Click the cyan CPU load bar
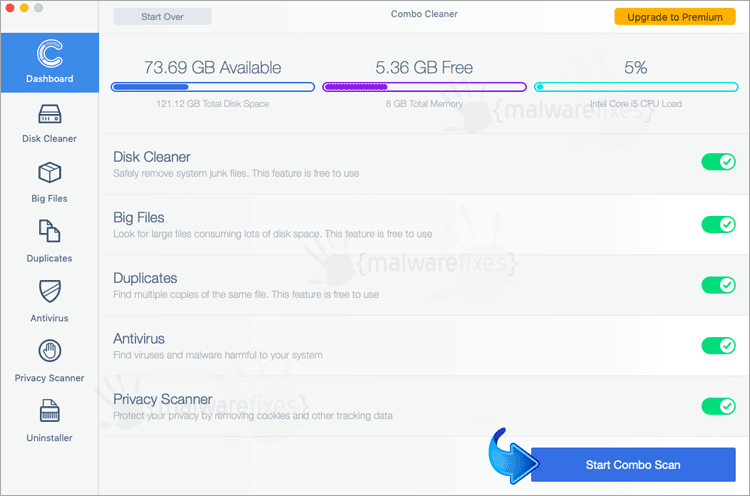 point(636,87)
